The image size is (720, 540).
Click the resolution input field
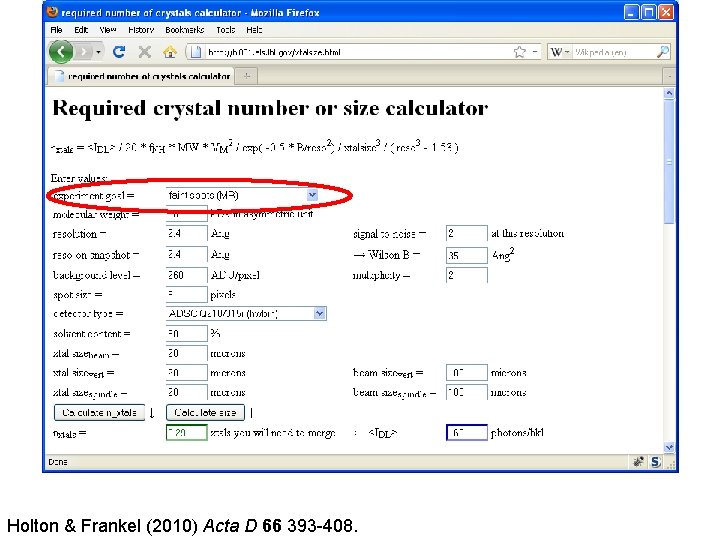[x=186, y=233]
